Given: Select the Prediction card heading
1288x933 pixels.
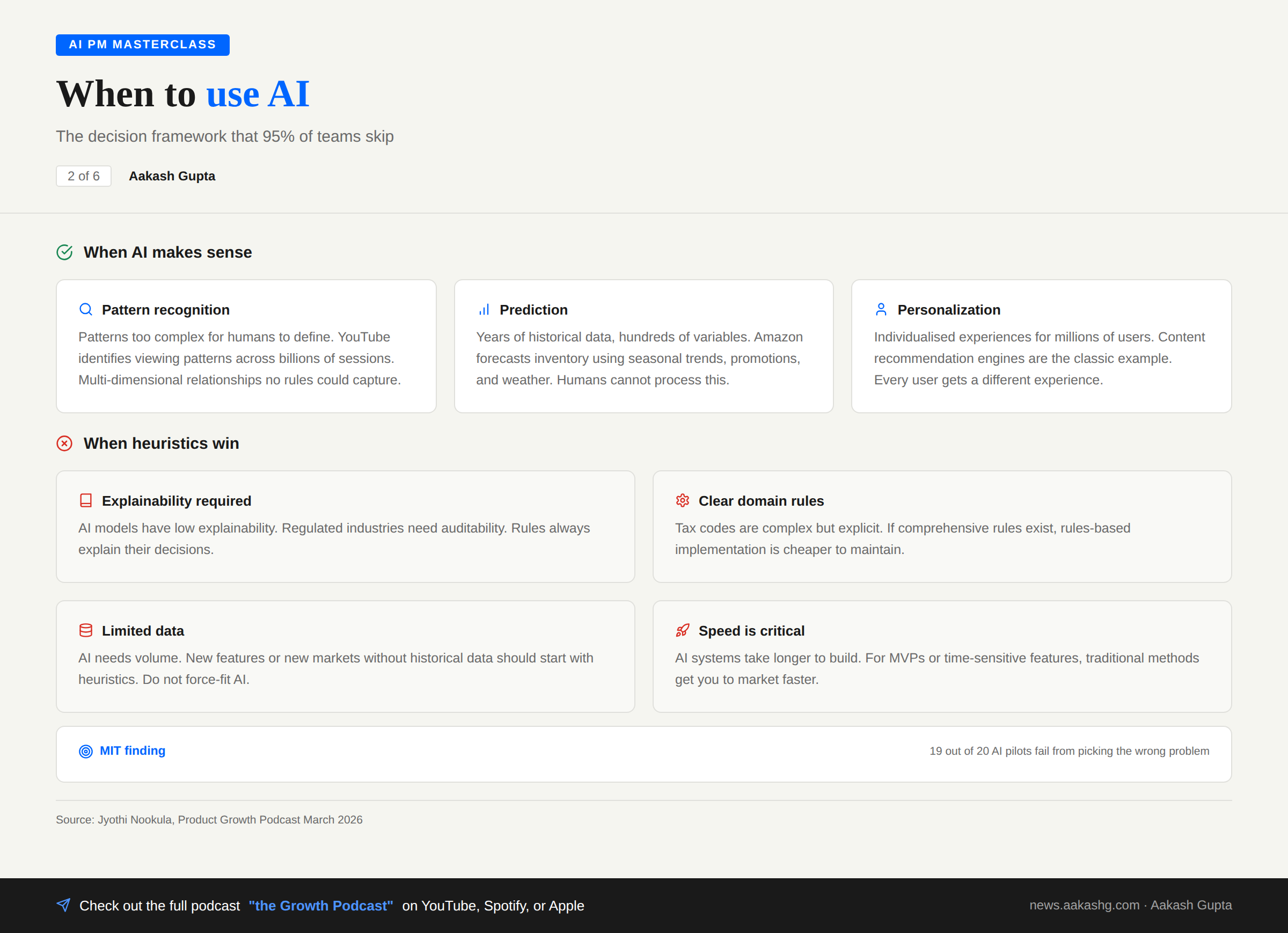Looking at the screenshot, I should (533, 310).
